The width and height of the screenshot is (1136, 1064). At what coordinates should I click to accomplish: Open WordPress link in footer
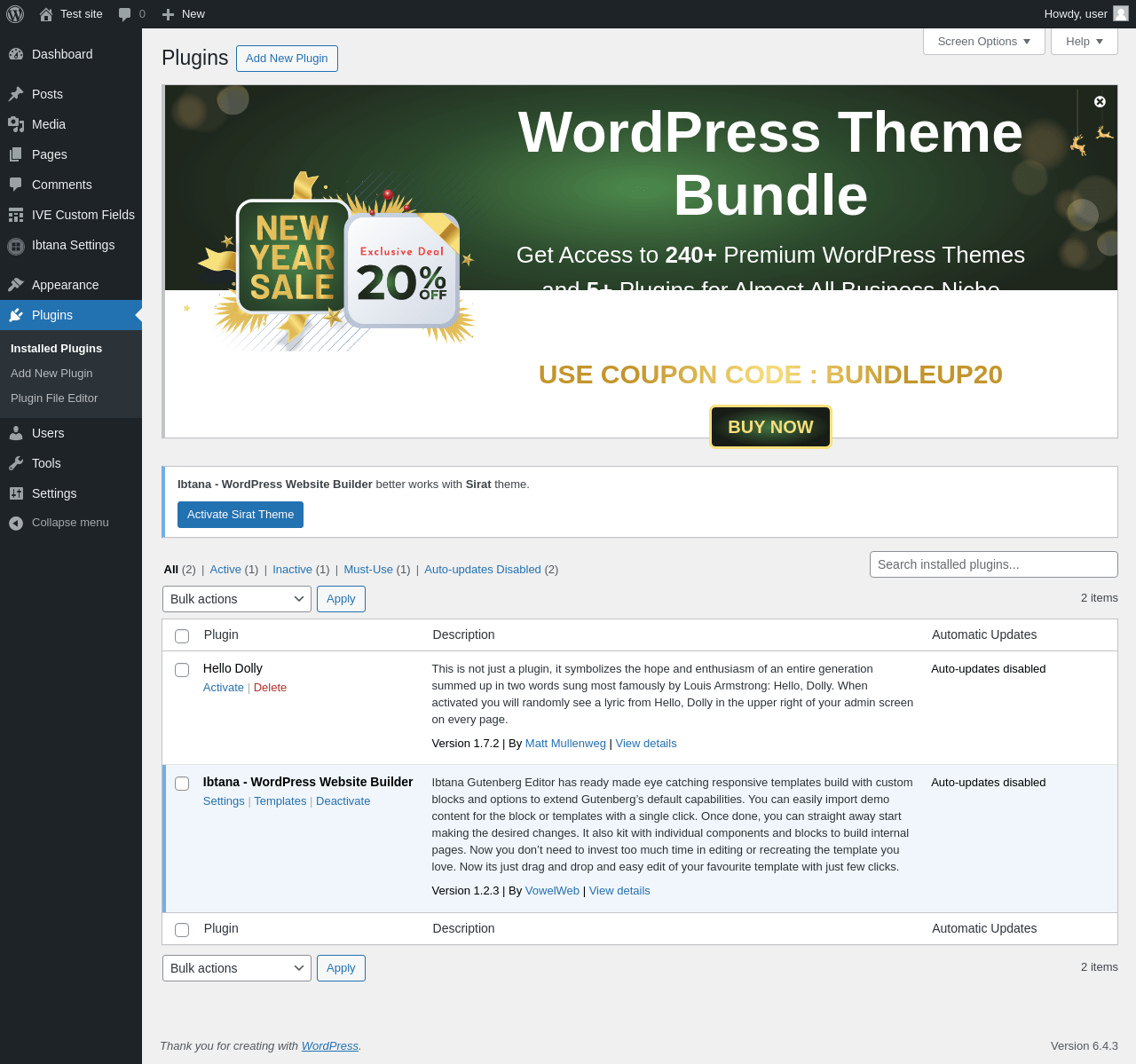click(x=330, y=1046)
